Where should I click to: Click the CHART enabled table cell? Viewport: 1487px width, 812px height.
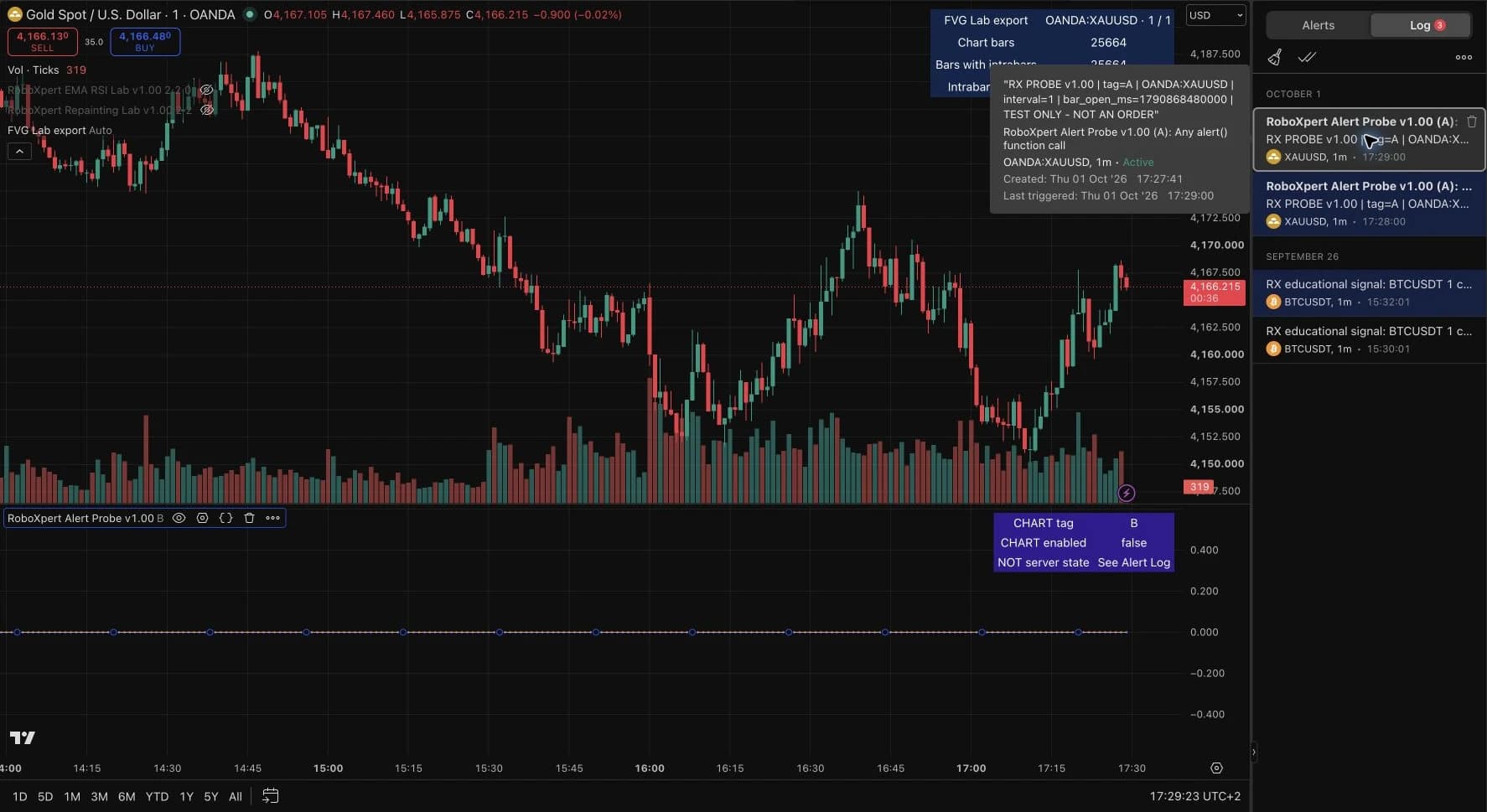point(1043,542)
